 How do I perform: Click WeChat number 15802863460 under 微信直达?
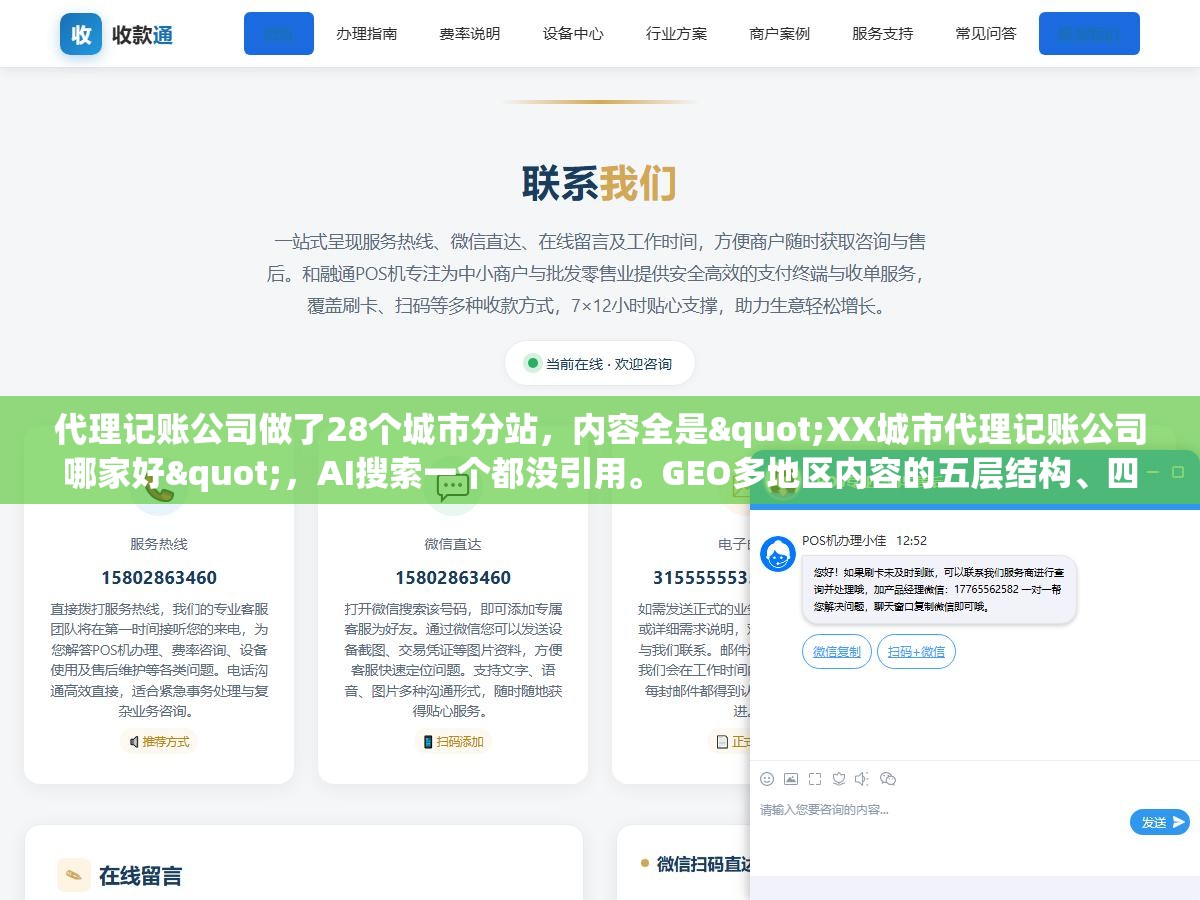point(453,578)
